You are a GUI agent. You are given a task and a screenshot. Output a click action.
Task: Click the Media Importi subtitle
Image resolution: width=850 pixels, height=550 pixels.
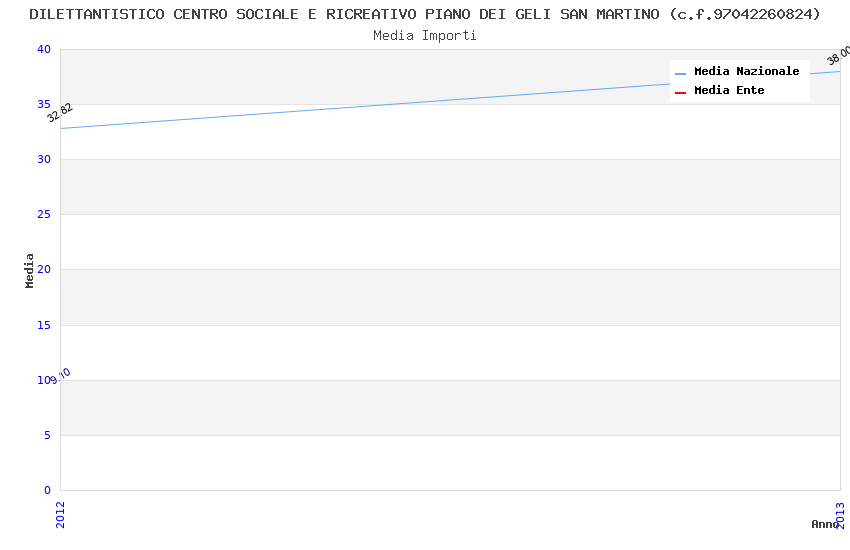(425, 36)
